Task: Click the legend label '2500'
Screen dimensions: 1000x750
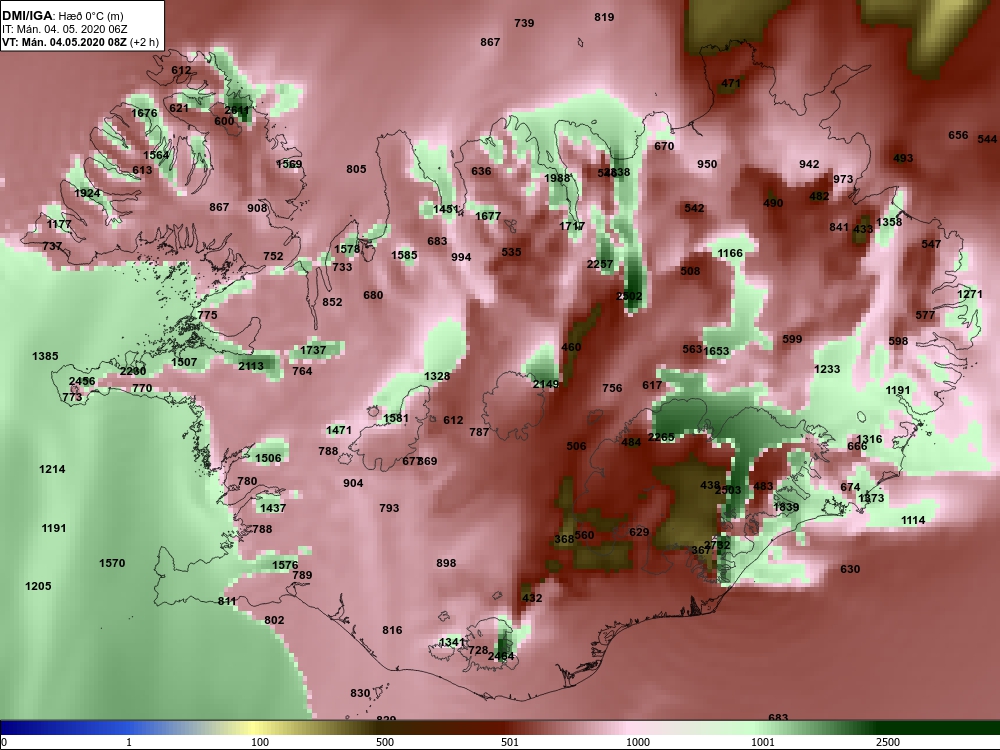Action: (888, 742)
